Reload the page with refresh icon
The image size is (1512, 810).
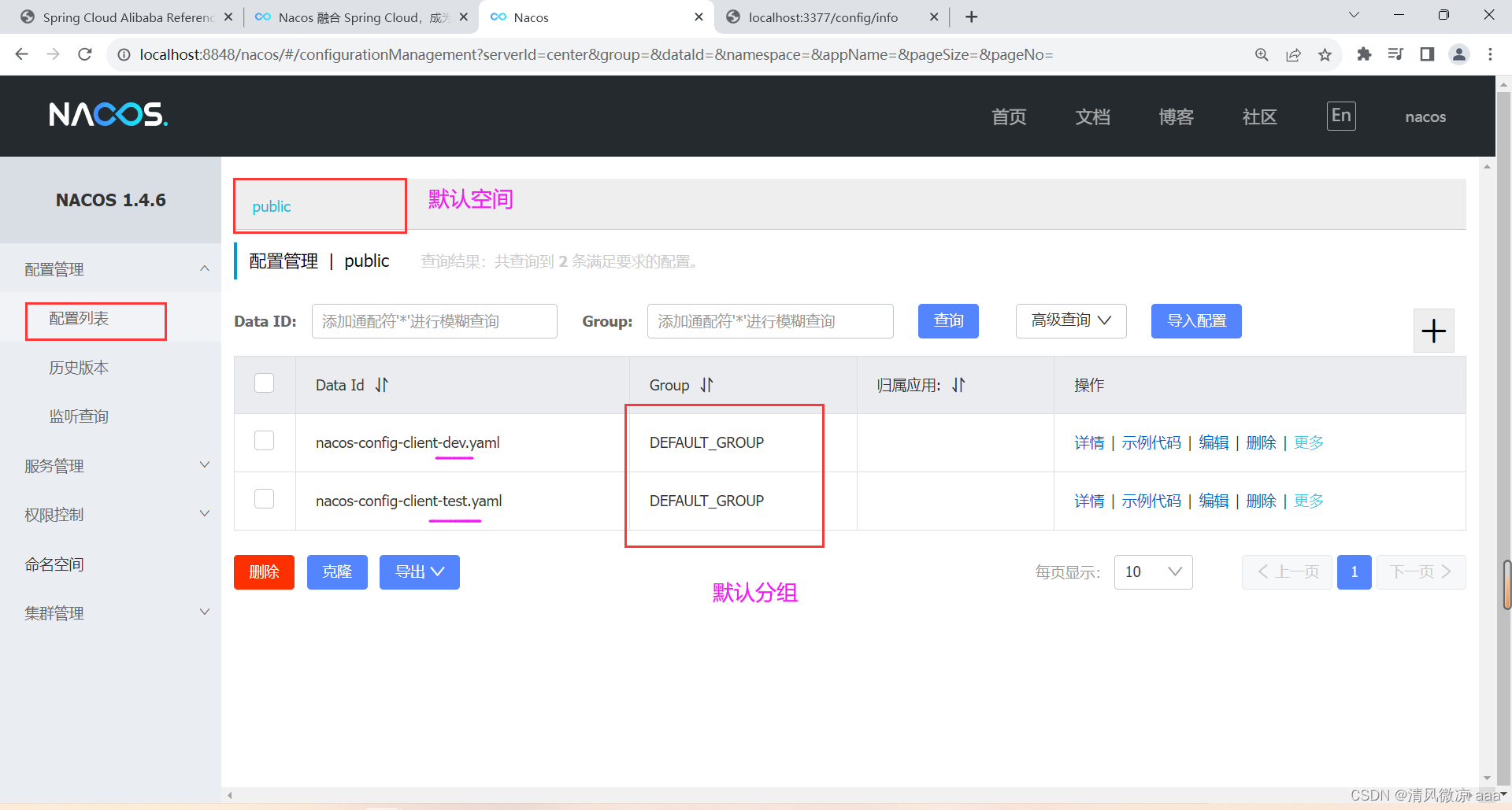(85, 54)
